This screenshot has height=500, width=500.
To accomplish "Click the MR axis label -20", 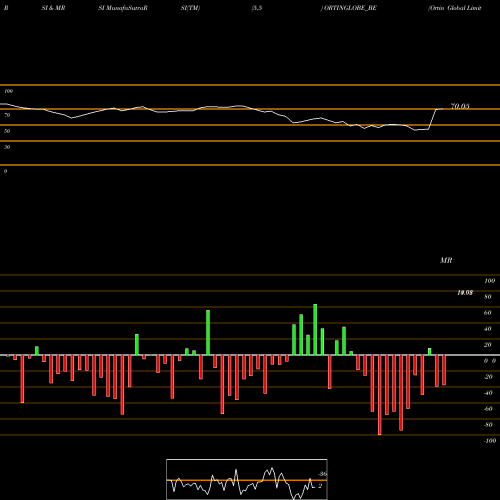I will (488, 377).
